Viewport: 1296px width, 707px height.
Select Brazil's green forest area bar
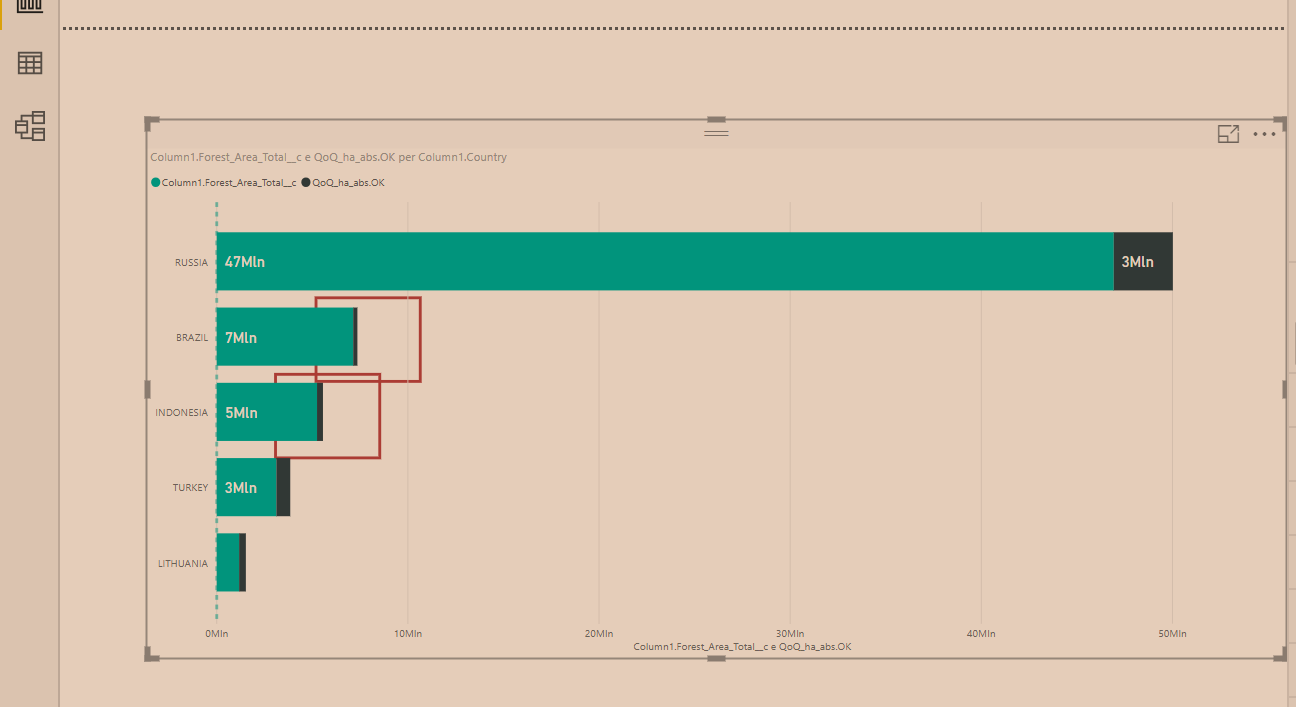285,337
